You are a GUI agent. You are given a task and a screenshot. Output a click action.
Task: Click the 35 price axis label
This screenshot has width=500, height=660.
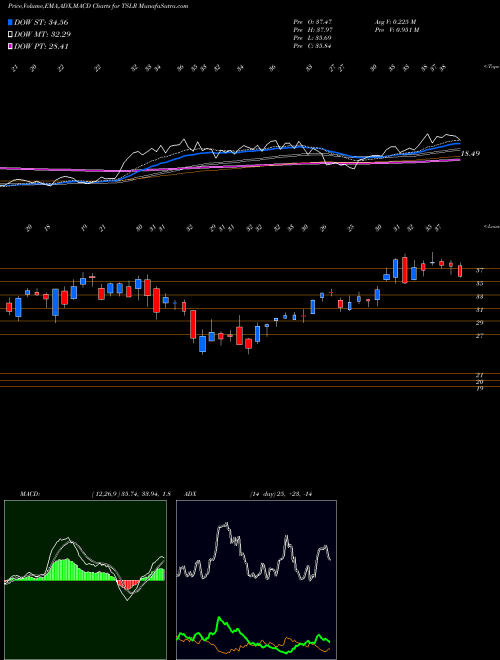(479, 284)
